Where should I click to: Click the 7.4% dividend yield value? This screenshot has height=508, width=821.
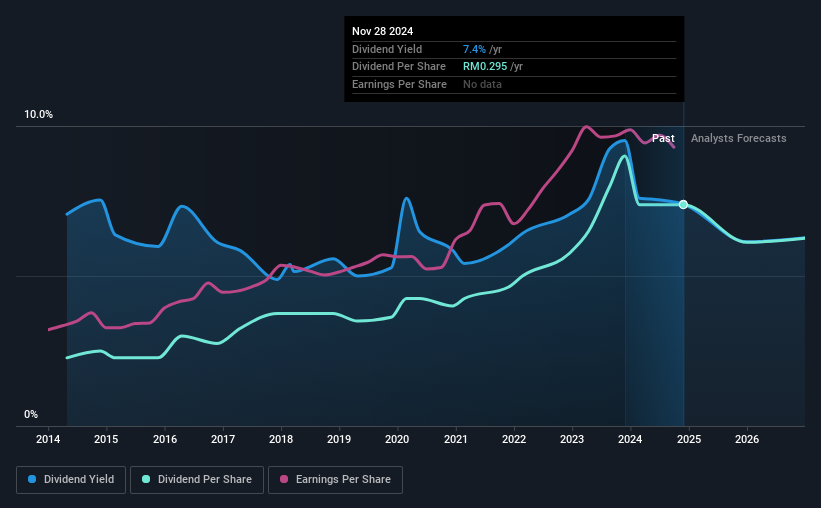click(x=474, y=49)
